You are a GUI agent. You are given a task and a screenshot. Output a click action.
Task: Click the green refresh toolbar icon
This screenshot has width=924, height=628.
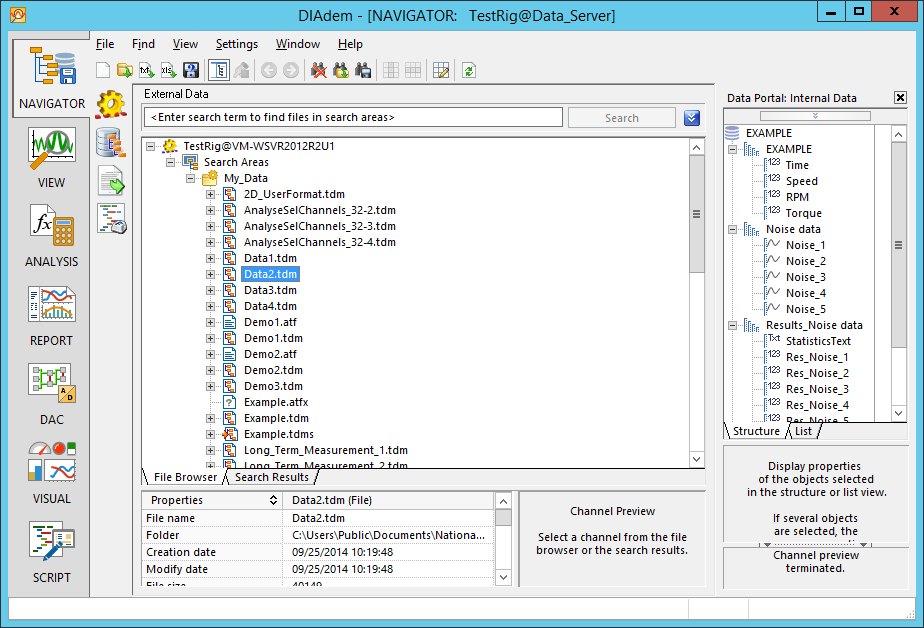(x=468, y=70)
